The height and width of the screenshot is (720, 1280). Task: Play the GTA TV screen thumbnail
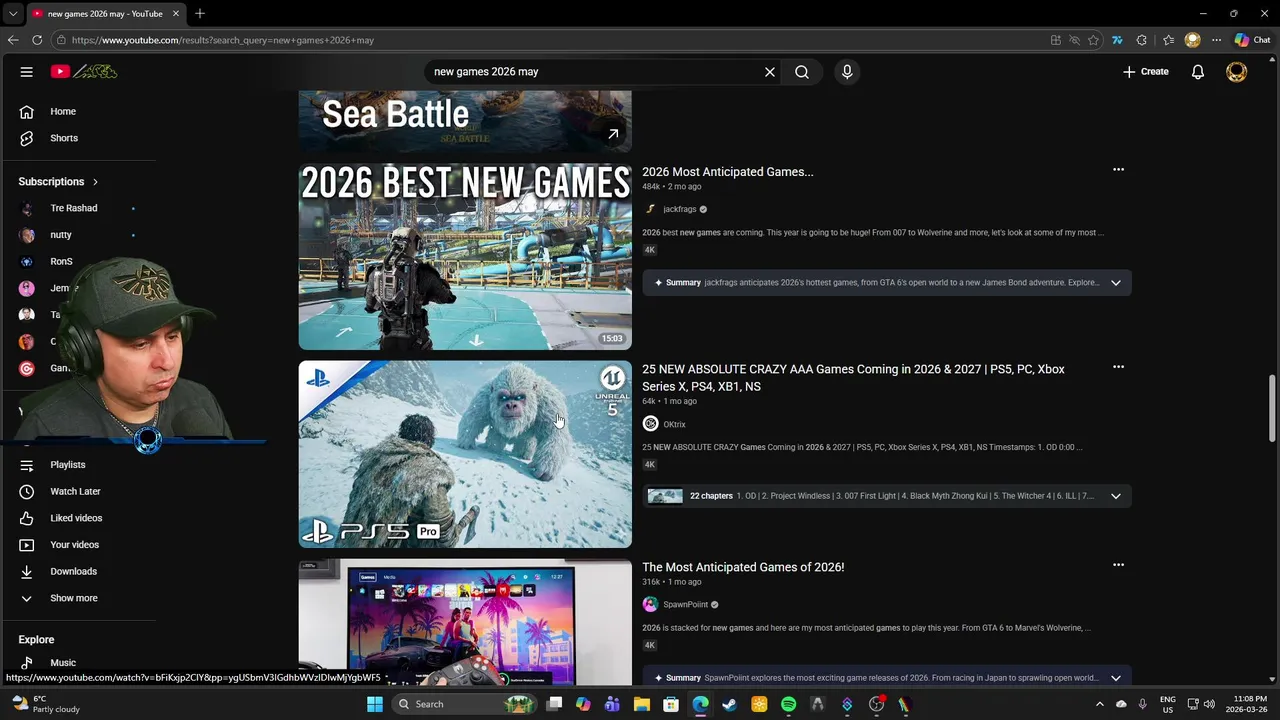click(x=465, y=622)
